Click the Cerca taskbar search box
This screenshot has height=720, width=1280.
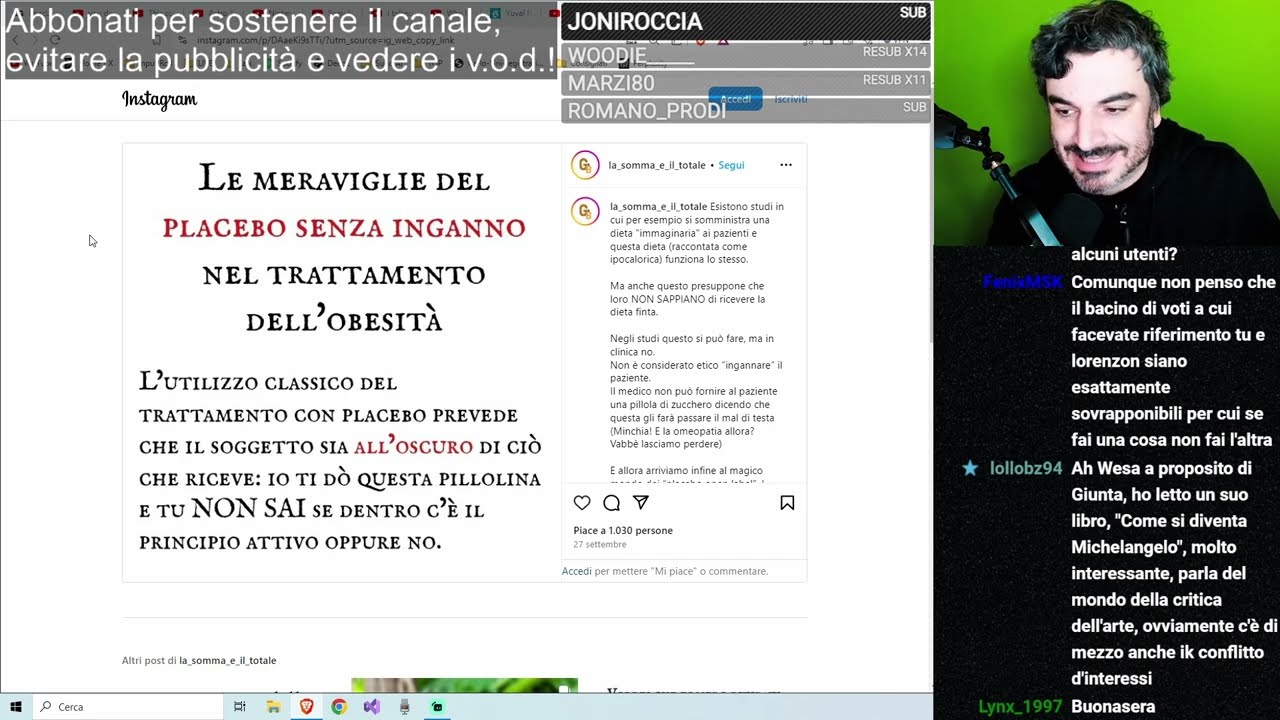128,706
